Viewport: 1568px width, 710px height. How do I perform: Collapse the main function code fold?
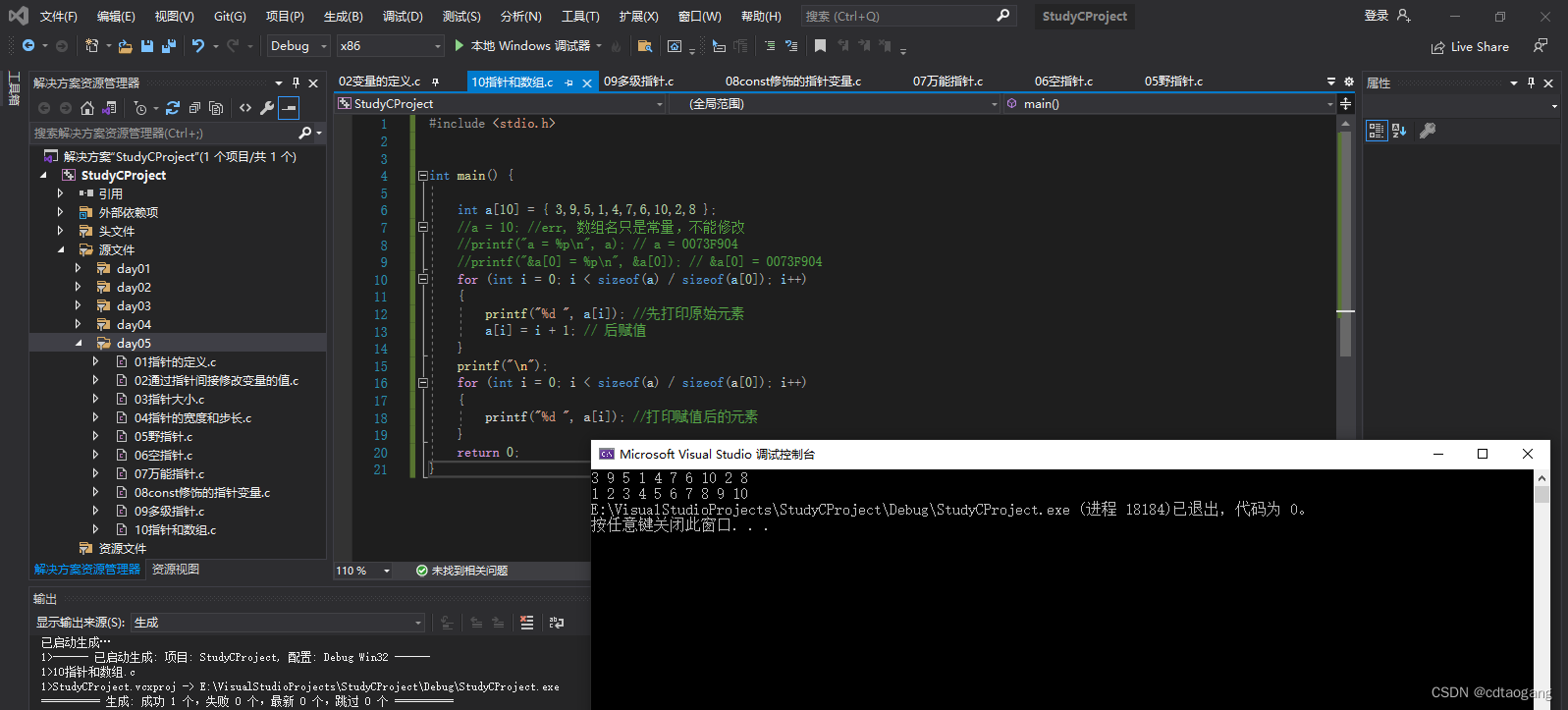tap(422, 176)
